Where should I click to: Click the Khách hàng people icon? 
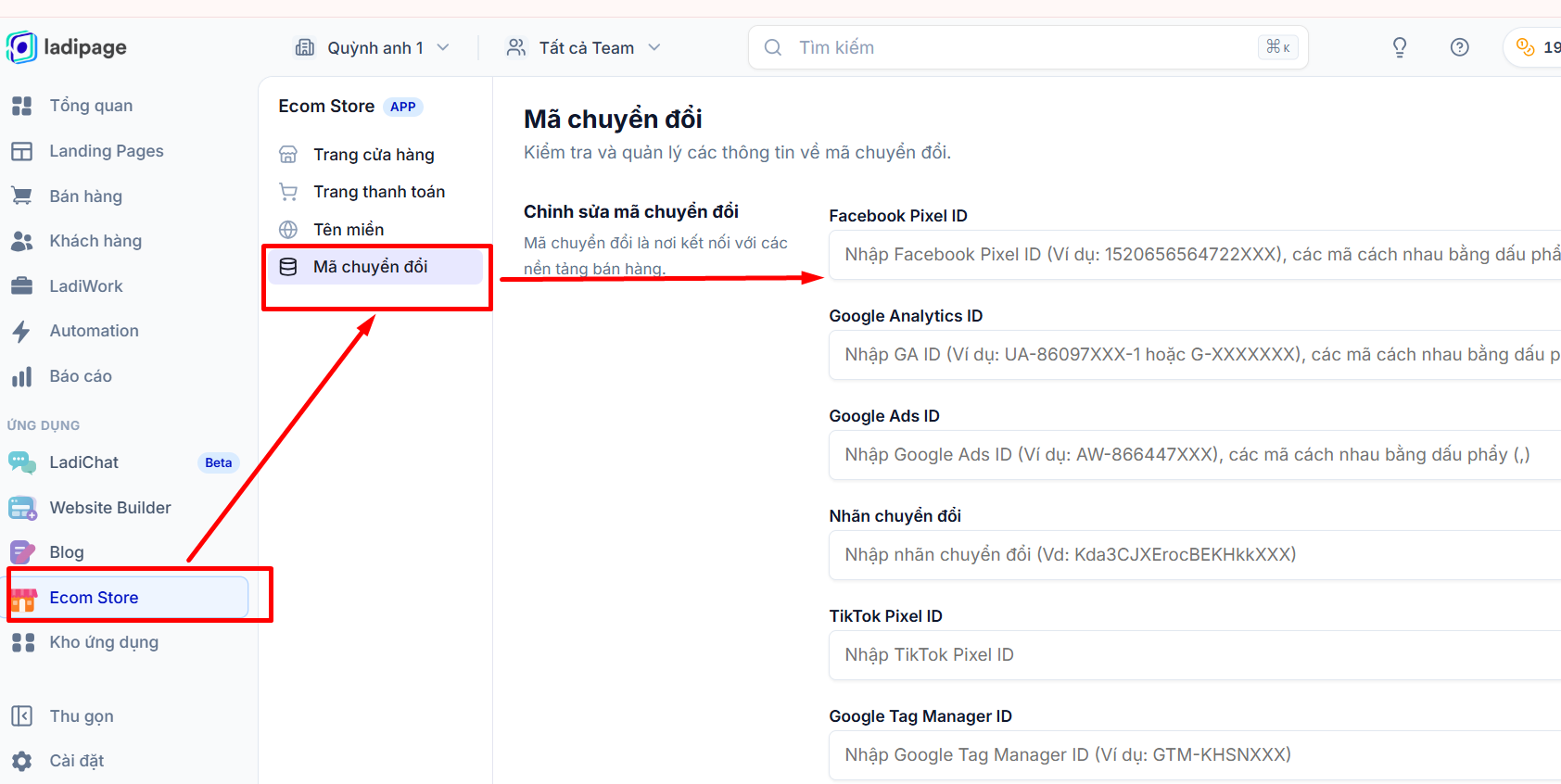click(22, 241)
